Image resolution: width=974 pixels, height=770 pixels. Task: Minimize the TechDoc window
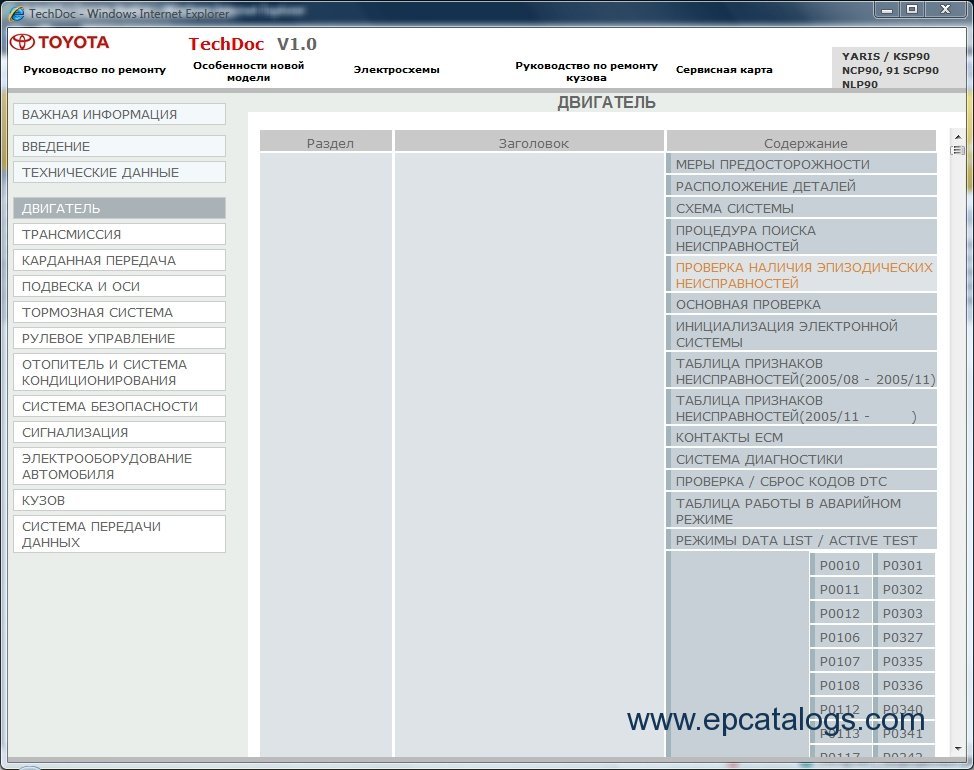[886, 9]
